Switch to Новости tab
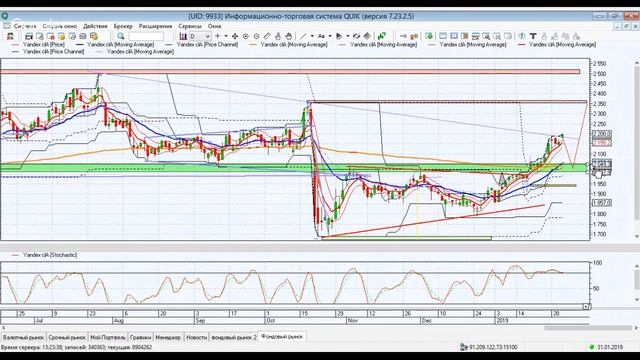 tap(196, 337)
